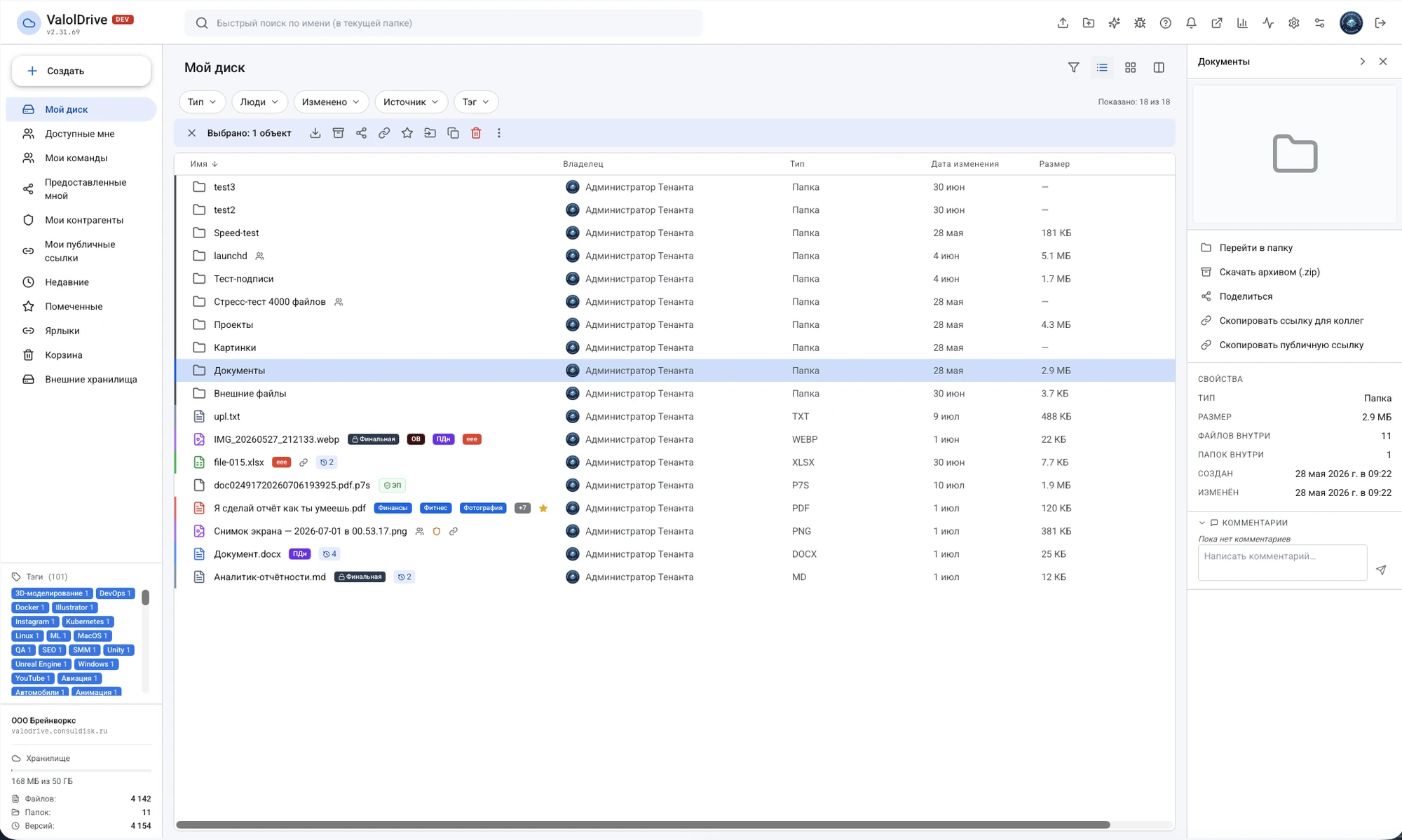Toggle the side panel split view
Screen dimensions: 1402x840
coord(1159,67)
